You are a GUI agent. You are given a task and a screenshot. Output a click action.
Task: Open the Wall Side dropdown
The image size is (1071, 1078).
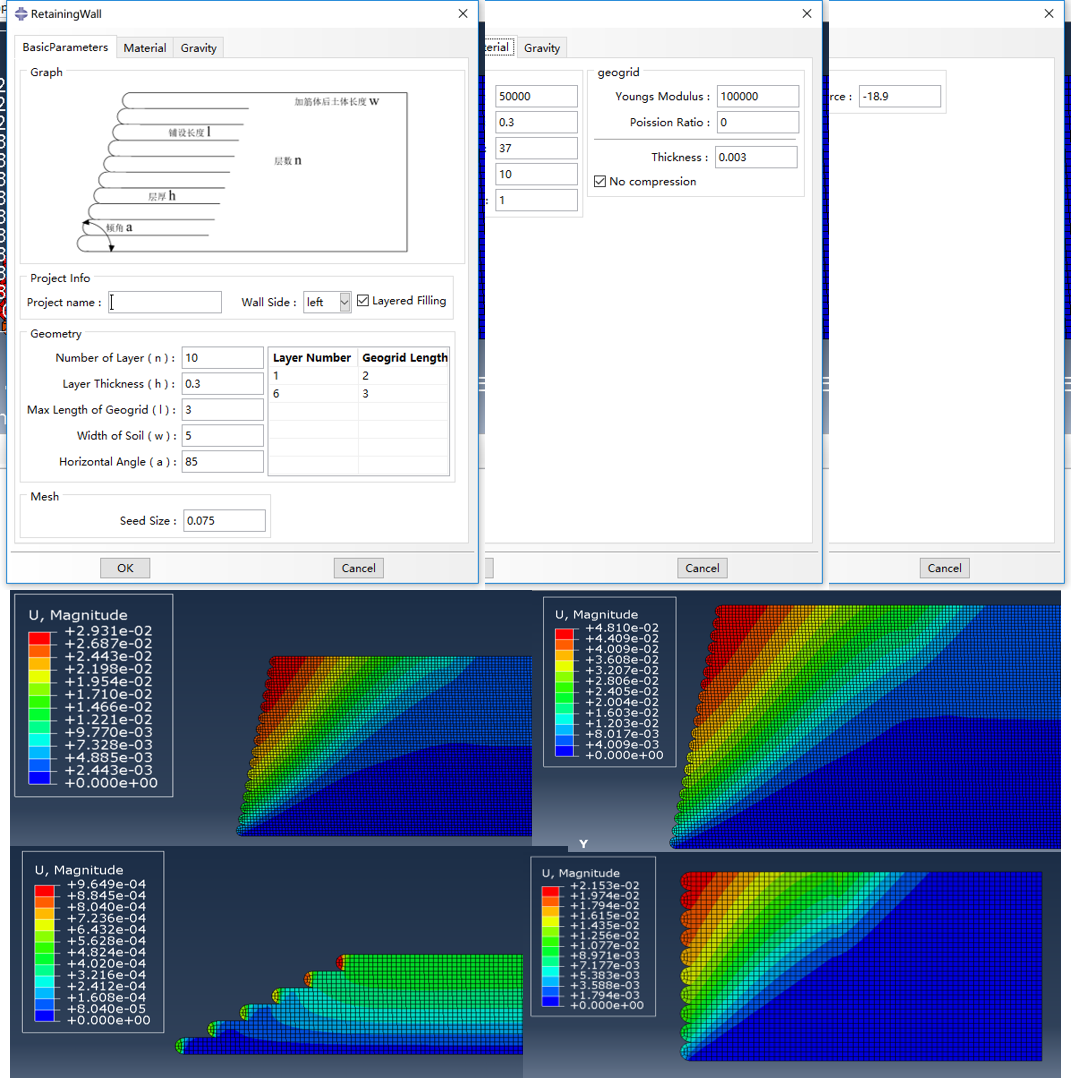(344, 302)
